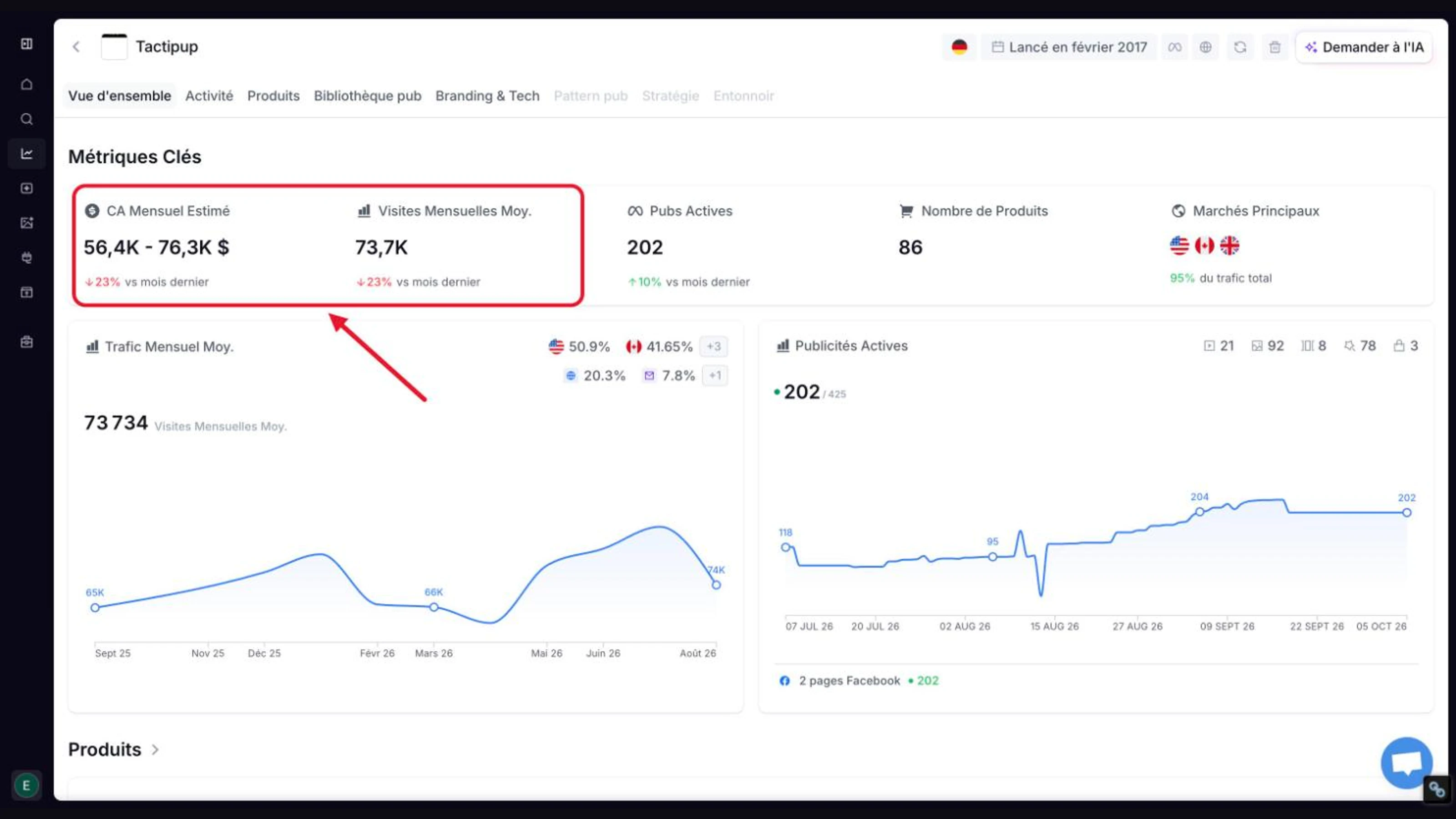Open the Branding & Tech tab

[x=487, y=96]
